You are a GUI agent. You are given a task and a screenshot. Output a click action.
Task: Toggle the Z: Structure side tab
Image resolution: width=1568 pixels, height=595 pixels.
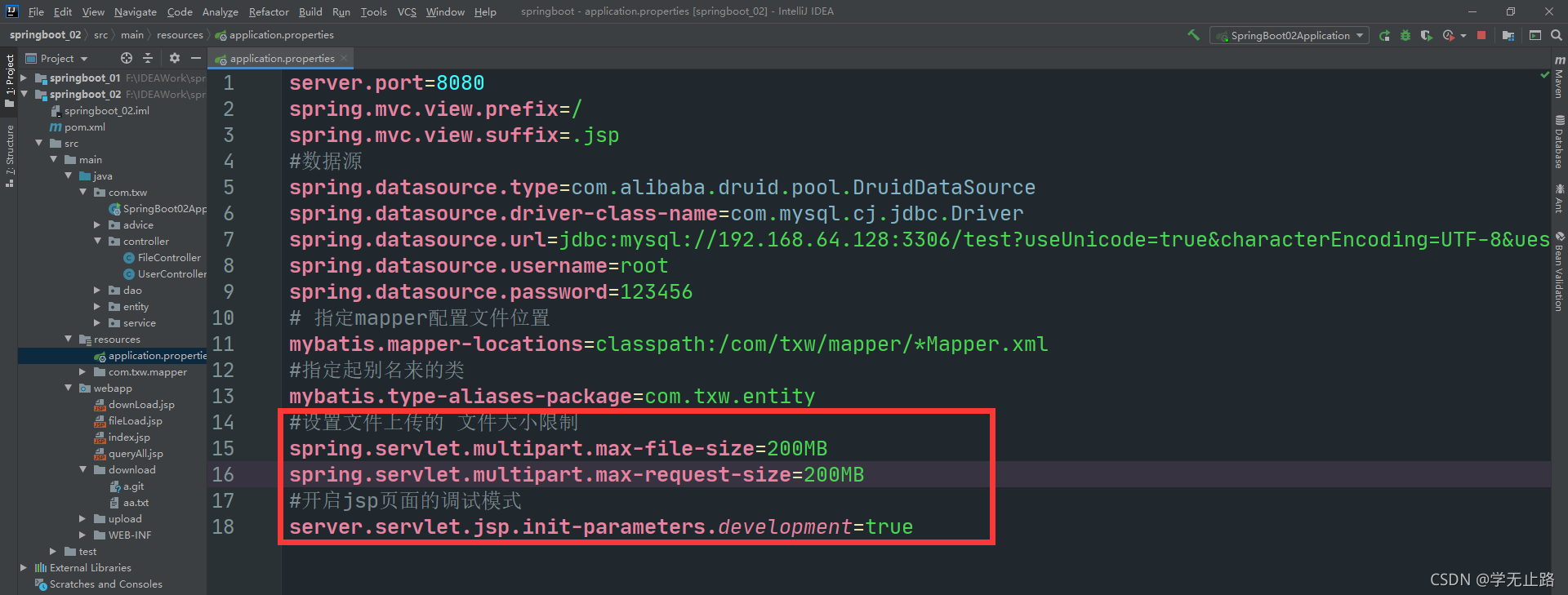pyautogui.click(x=10, y=156)
